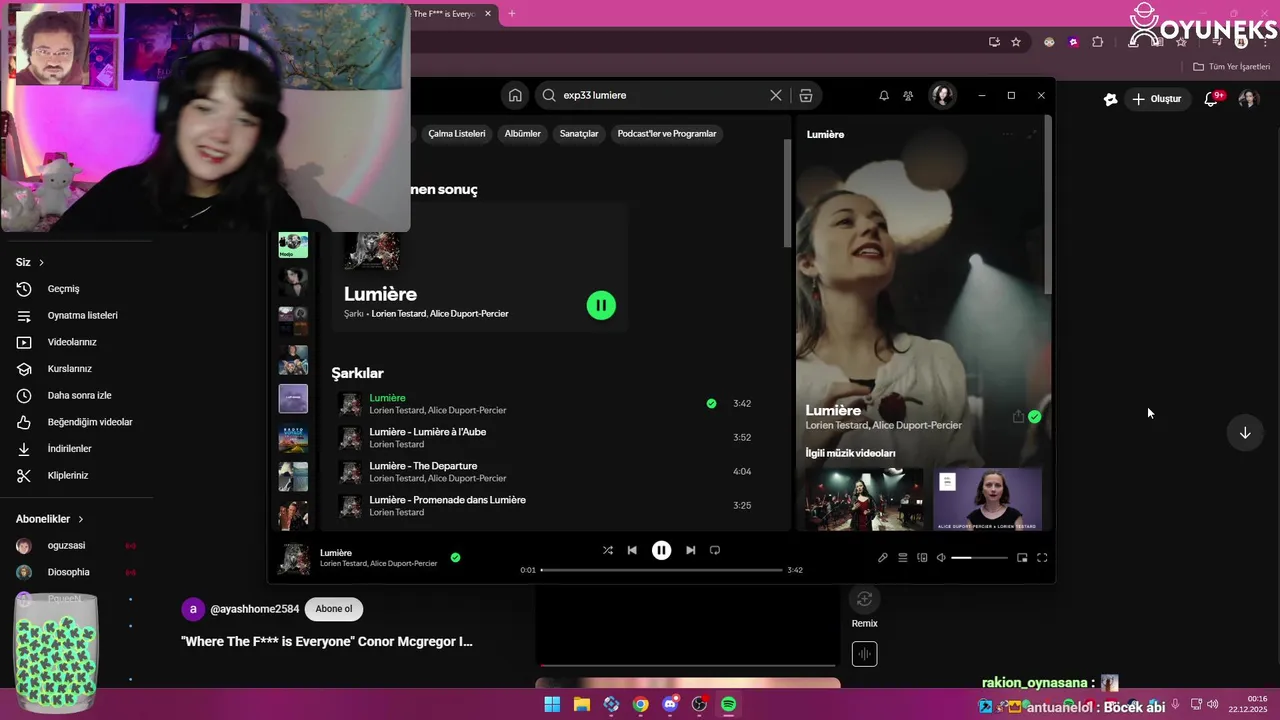Screen dimensions: 1280x720
Task: Open the Short's sound waveform icon
Action: point(864,655)
